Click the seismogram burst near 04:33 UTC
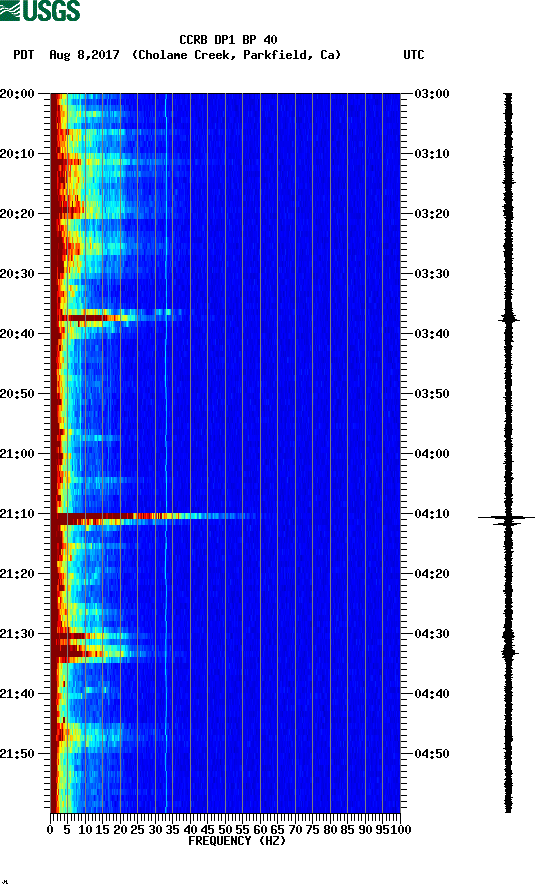Image resolution: width=552 pixels, height=893 pixels. pos(509,653)
